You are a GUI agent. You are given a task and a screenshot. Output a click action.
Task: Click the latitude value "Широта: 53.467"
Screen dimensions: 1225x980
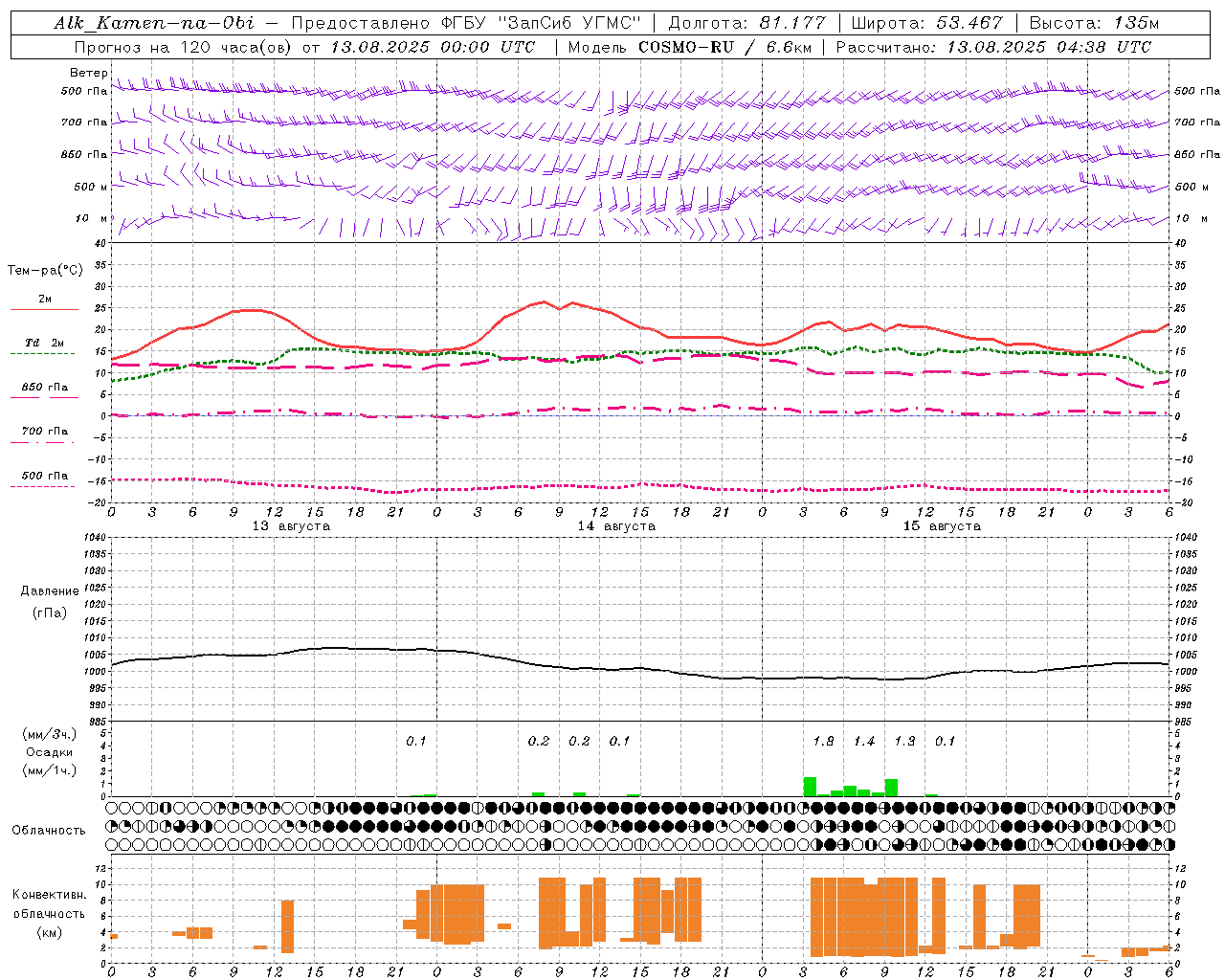[x=926, y=23]
